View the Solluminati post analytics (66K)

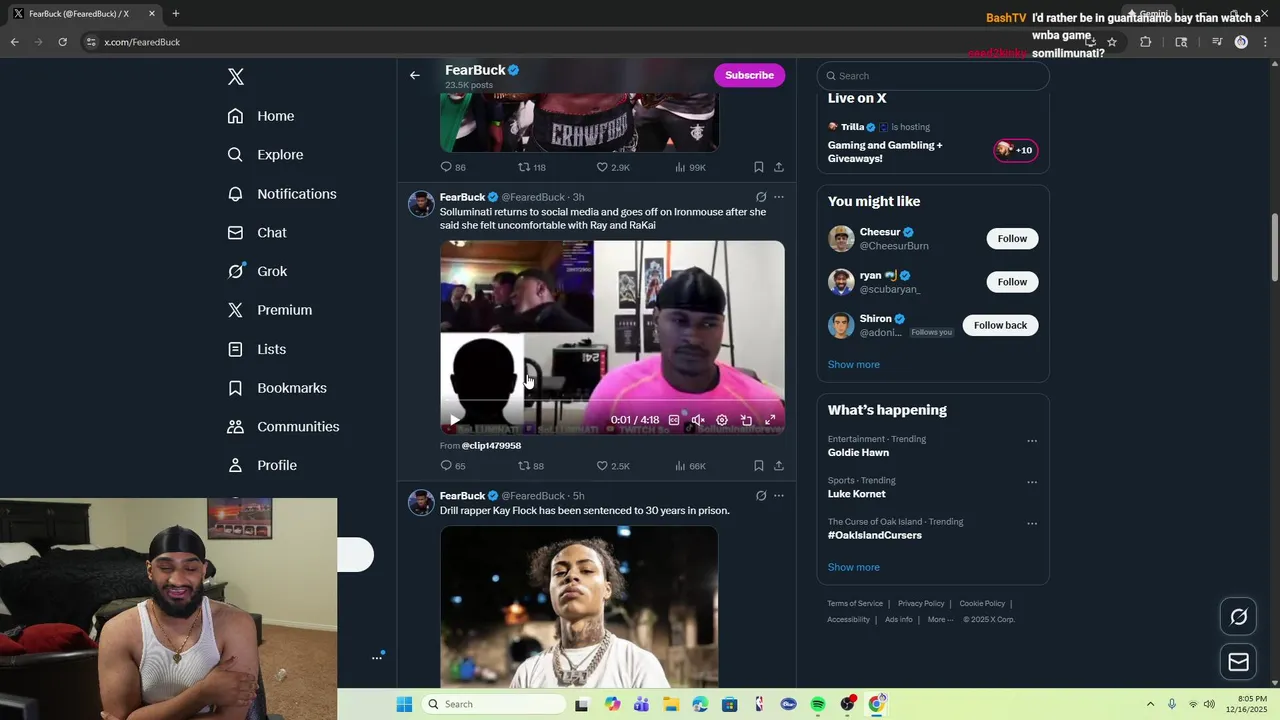pyautogui.click(x=690, y=466)
